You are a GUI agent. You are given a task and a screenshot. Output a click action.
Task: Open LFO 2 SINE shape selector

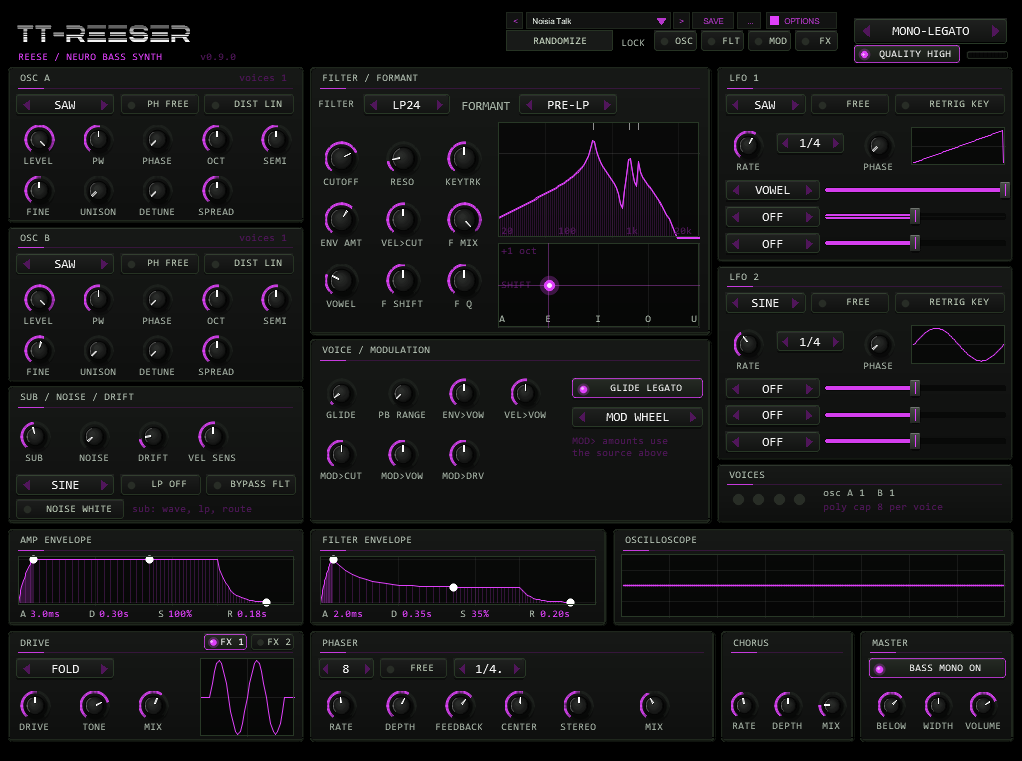click(x=765, y=303)
